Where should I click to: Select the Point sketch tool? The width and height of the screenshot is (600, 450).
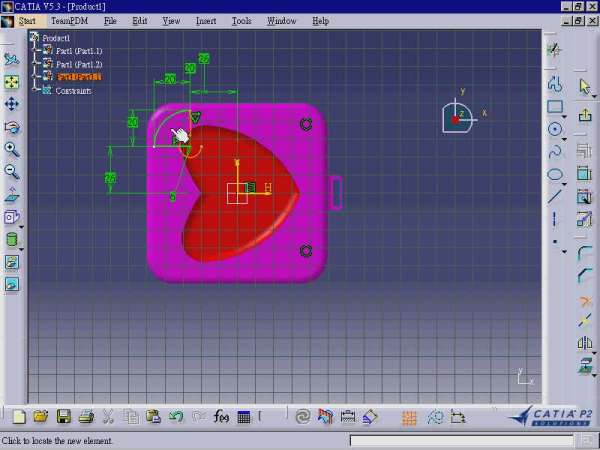[x=554, y=242]
